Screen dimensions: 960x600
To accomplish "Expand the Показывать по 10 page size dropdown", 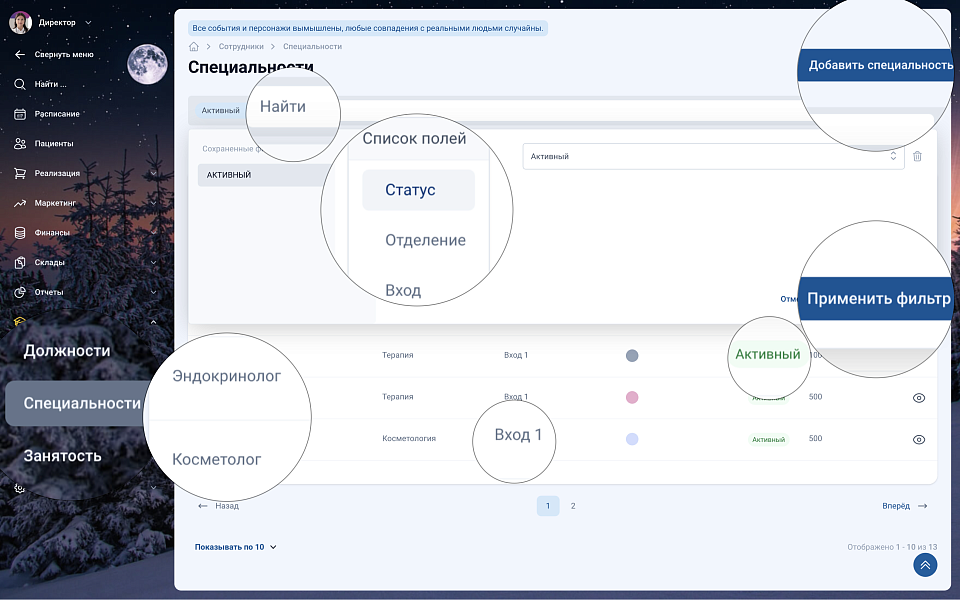I will [x=236, y=547].
